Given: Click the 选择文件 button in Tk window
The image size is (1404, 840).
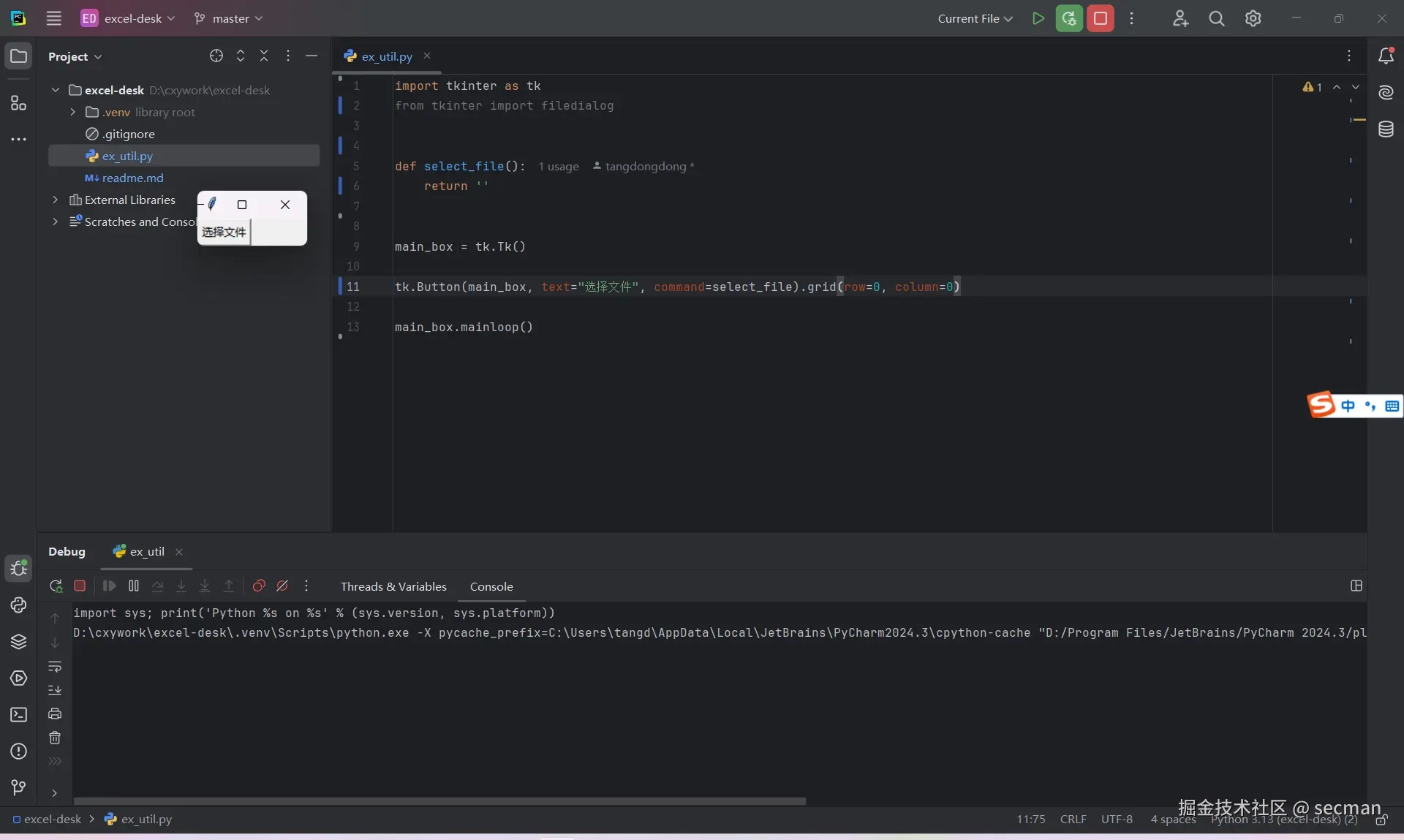Looking at the screenshot, I should (x=224, y=232).
